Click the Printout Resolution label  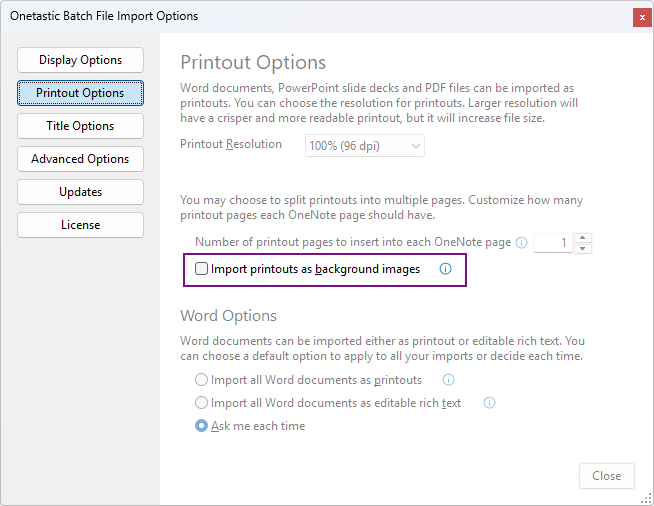click(x=231, y=144)
